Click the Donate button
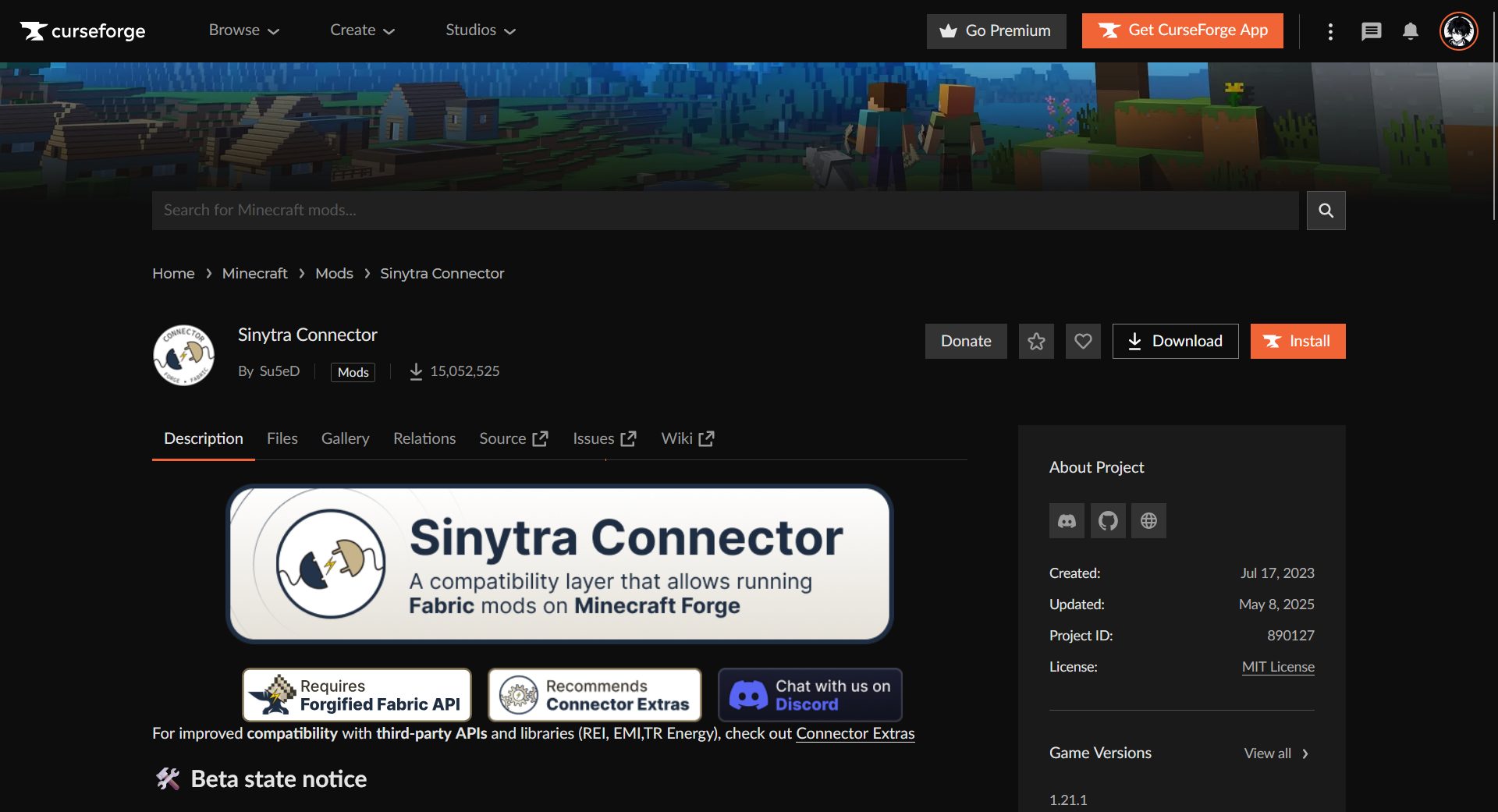1498x812 pixels. point(966,341)
